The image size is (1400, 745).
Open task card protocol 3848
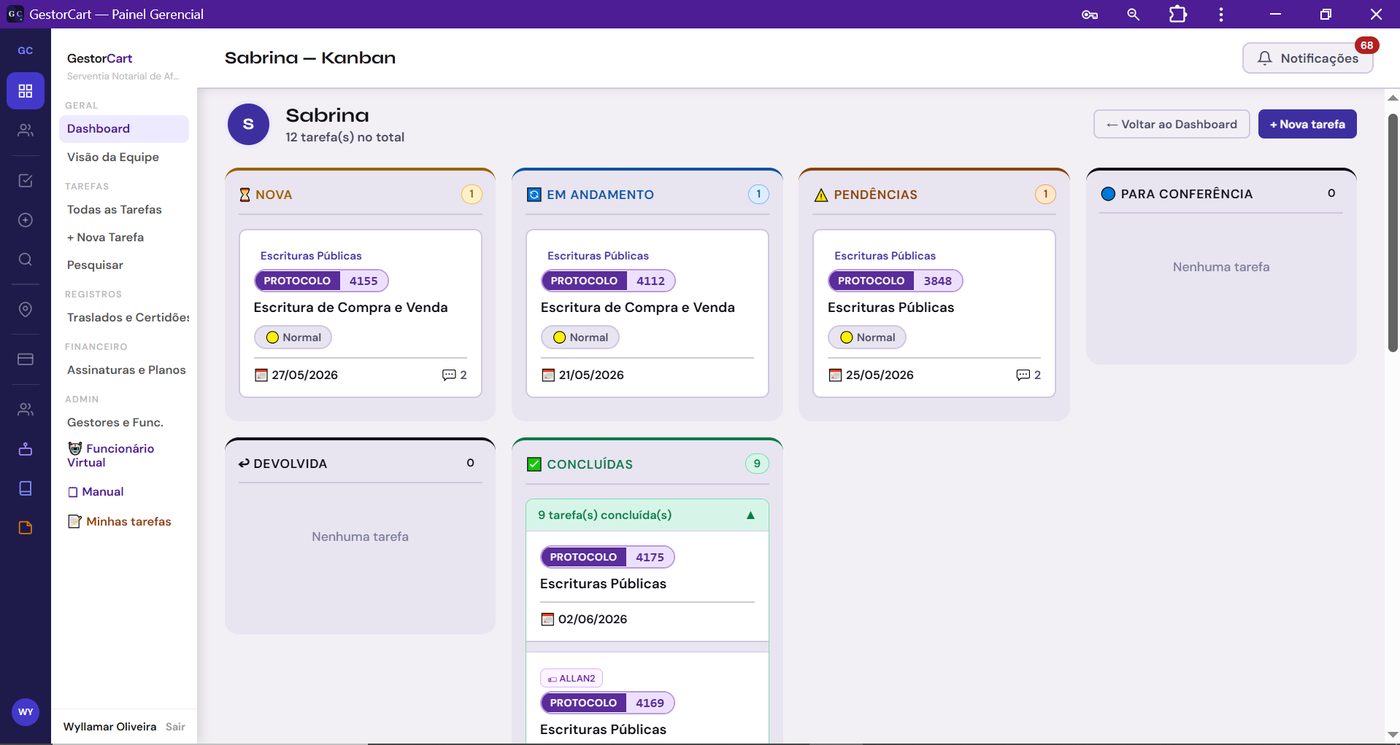coord(934,313)
